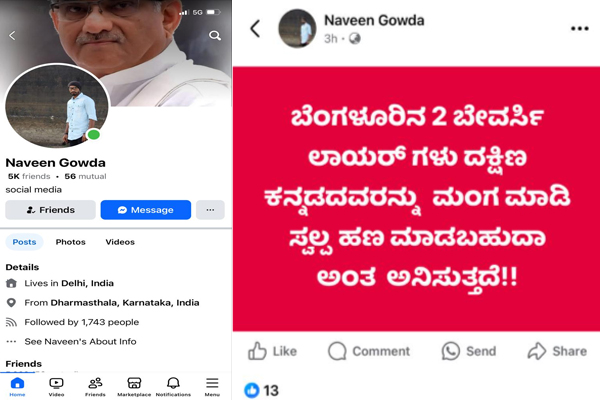600x400 pixels.
Task: Send the post via WhatsApp Send
Action: (x=469, y=351)
